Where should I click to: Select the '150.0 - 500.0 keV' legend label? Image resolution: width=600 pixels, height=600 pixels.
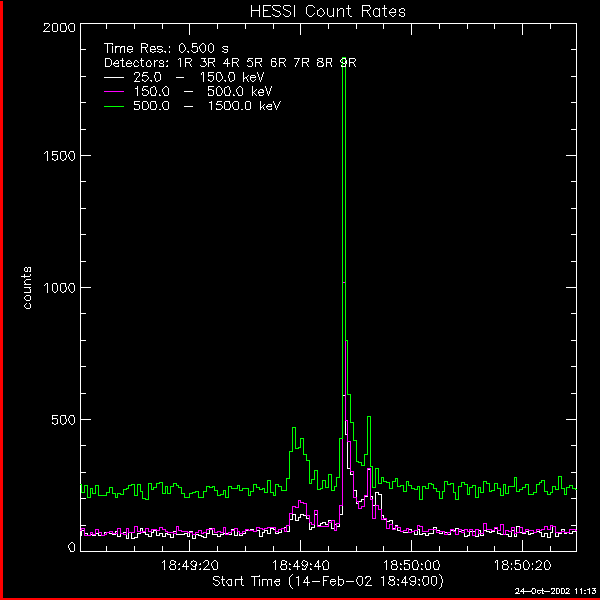point(202,91)
